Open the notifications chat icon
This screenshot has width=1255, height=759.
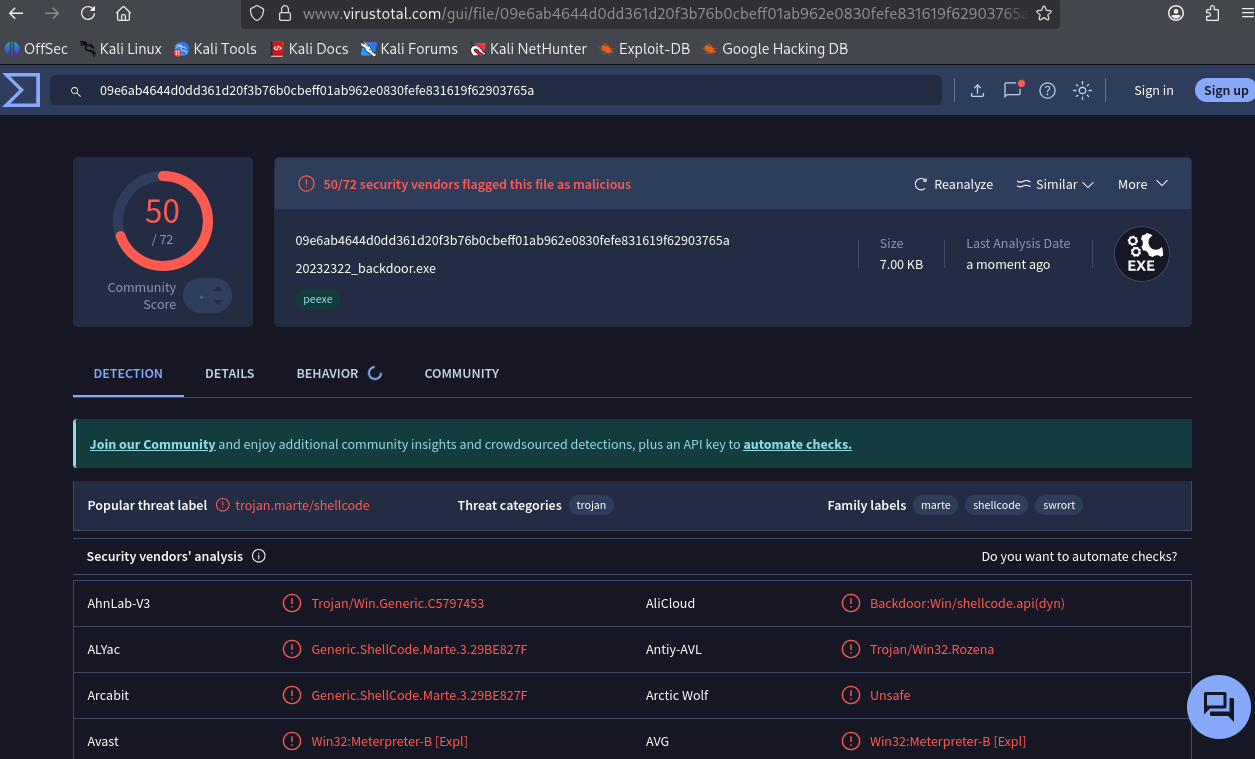click(x=1013, y=89)
